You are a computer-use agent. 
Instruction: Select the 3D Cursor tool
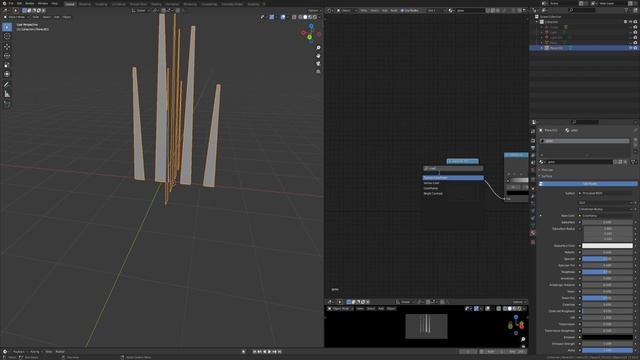tap(7, 36)
